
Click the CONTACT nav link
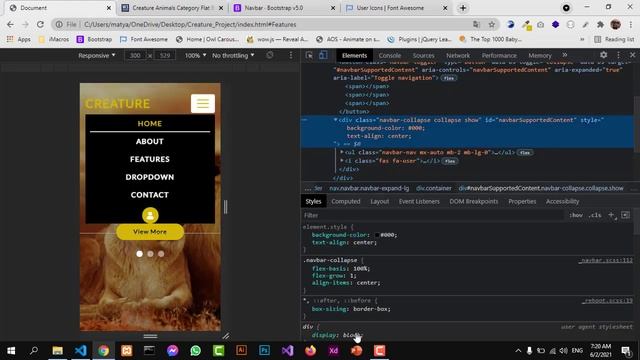[x=150, y=195]
